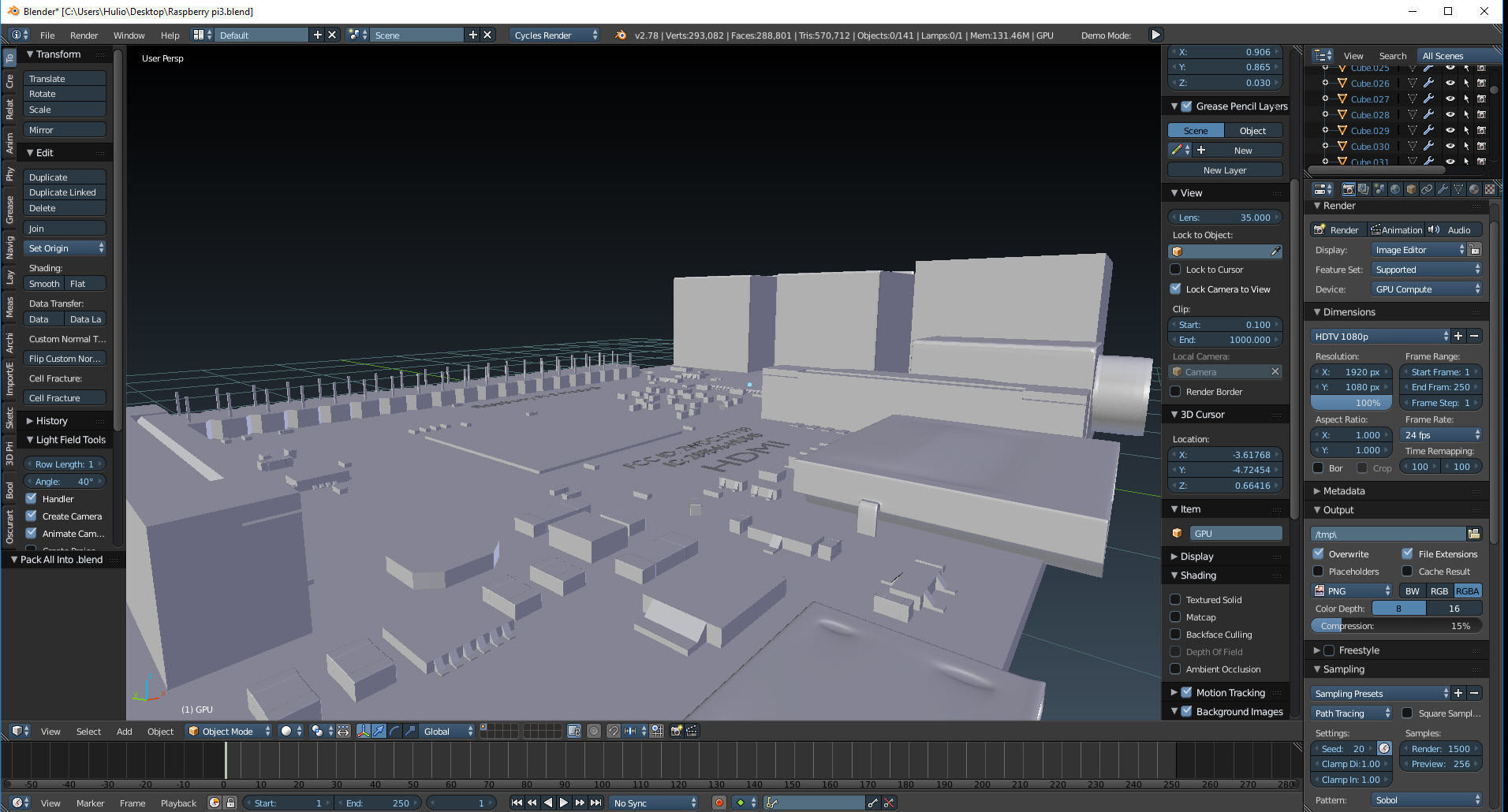Select the rotate manipulator icon in viewport header
The width and height of the screenshot is (1508, 812).
[394, 731]
